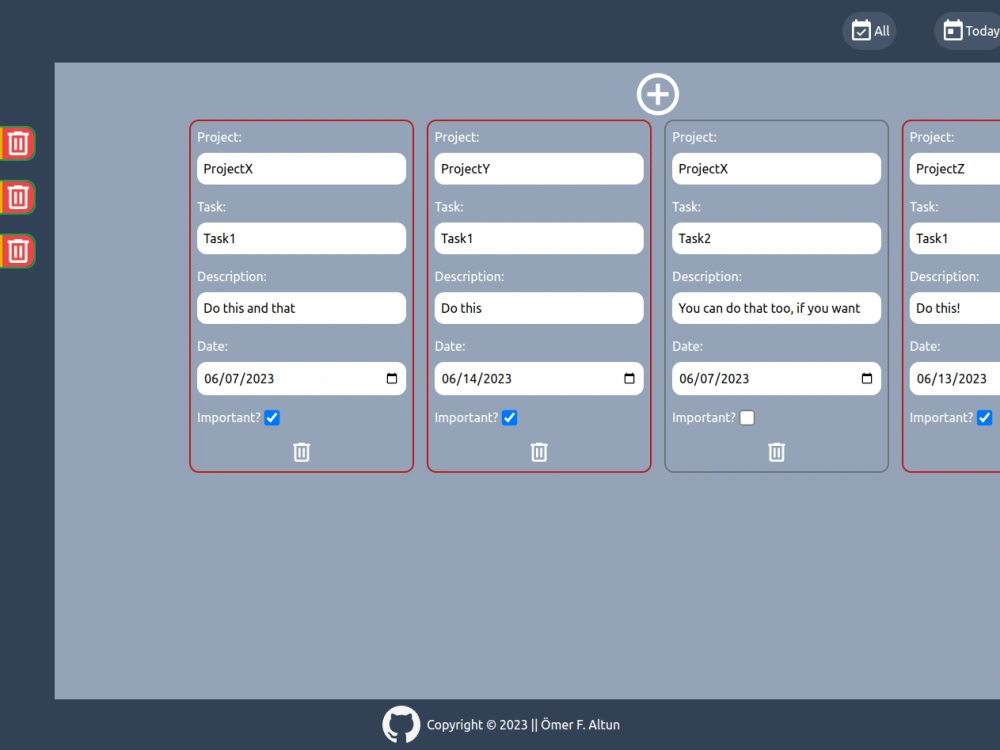Click the top red trash icon in the sidebar
The image size is (1000, 750).
17,143
